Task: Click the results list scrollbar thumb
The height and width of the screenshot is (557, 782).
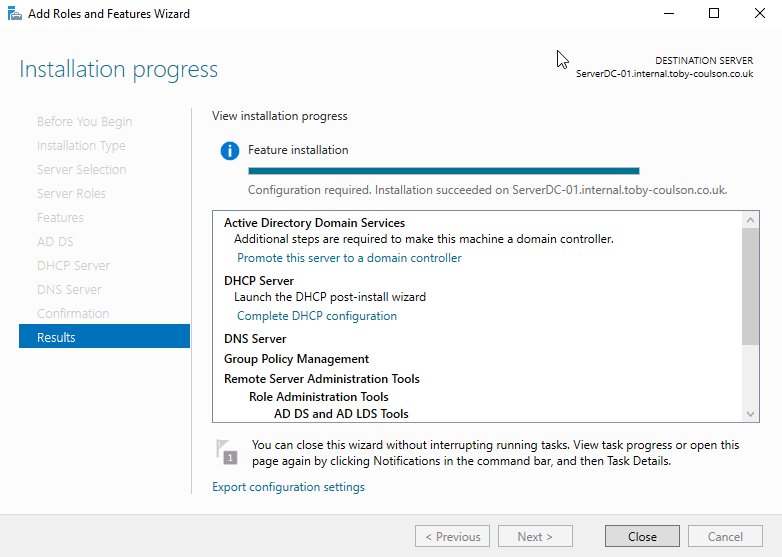Action: tap(751, 285)
